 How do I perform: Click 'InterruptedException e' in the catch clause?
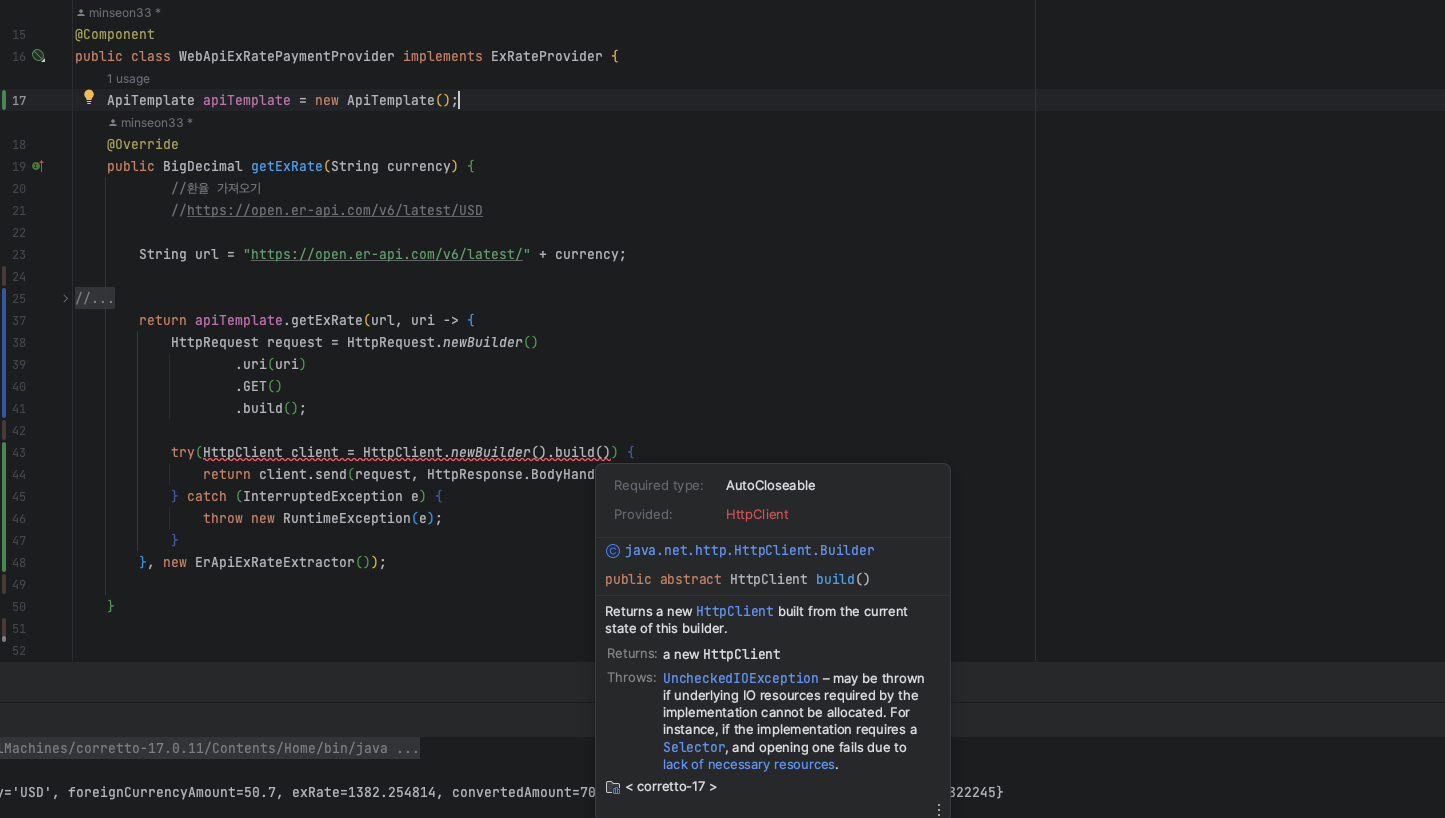point(331,497)
